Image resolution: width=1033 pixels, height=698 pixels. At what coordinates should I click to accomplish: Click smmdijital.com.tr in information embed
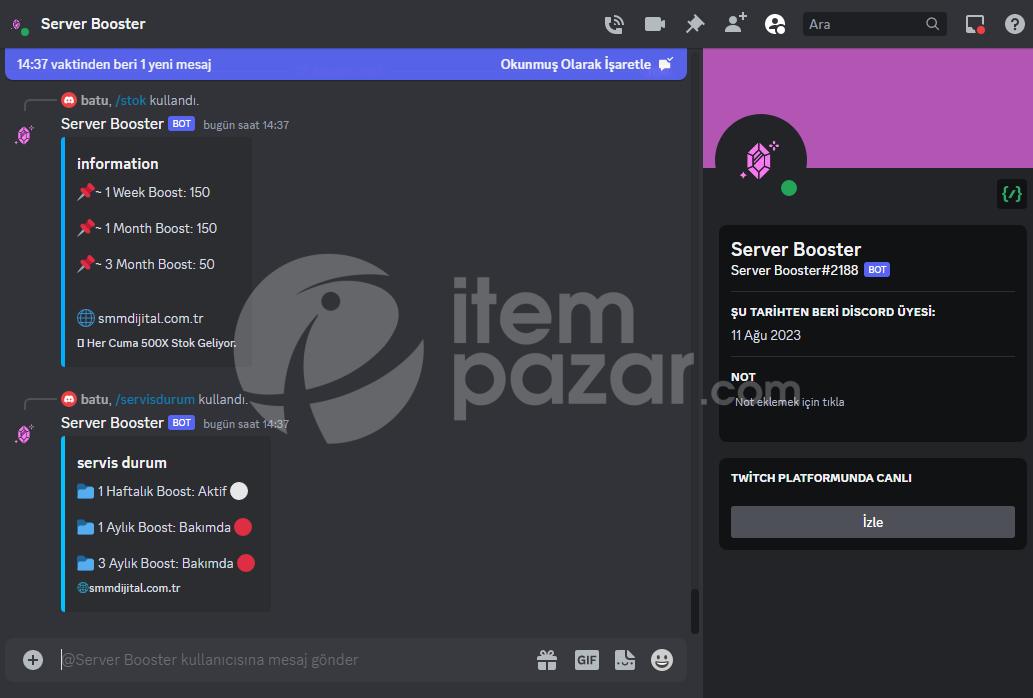(x=150, y=319)
